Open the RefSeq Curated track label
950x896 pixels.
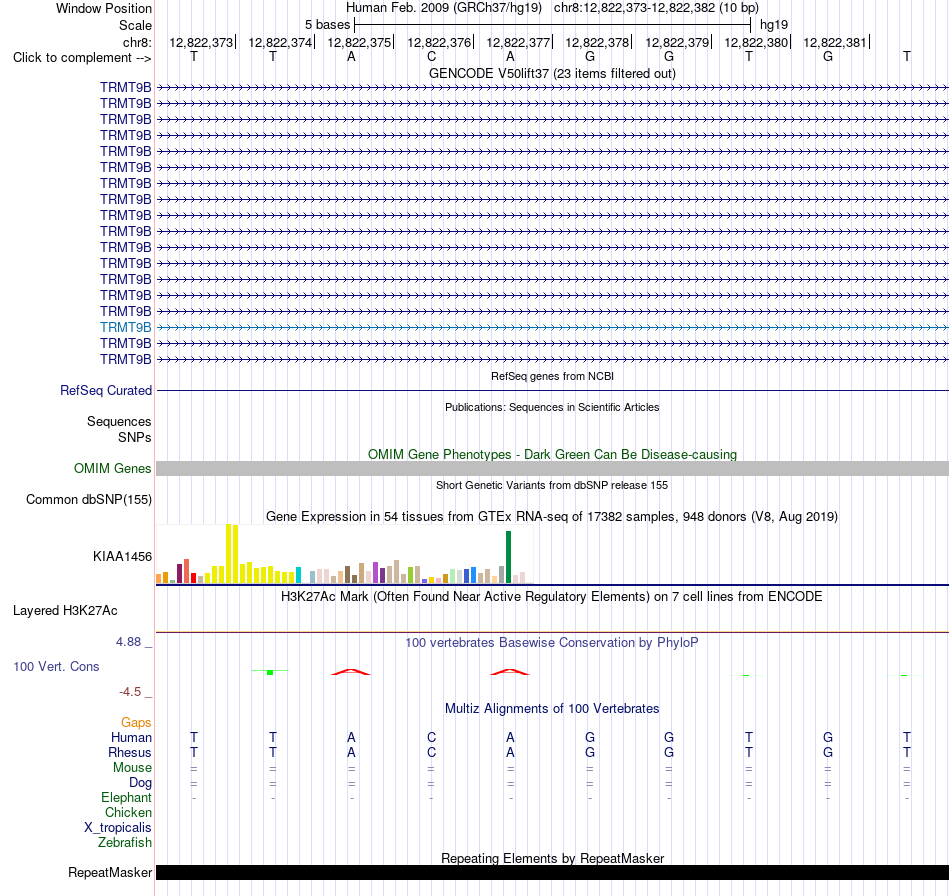click(x=106, y=391)
